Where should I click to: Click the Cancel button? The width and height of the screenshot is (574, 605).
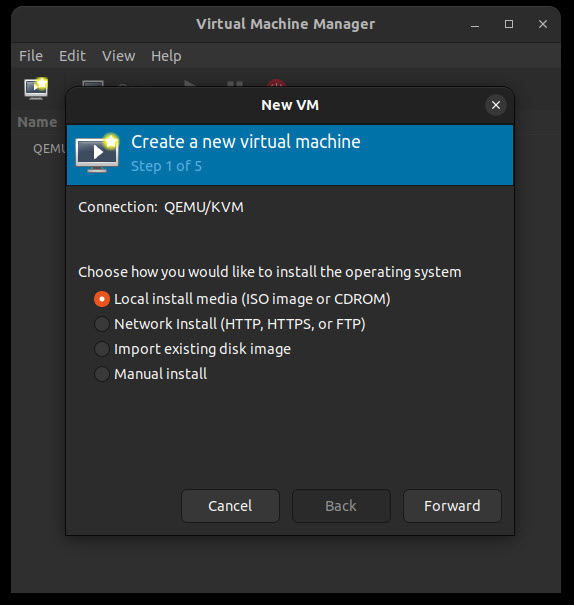tap(230, 506)
